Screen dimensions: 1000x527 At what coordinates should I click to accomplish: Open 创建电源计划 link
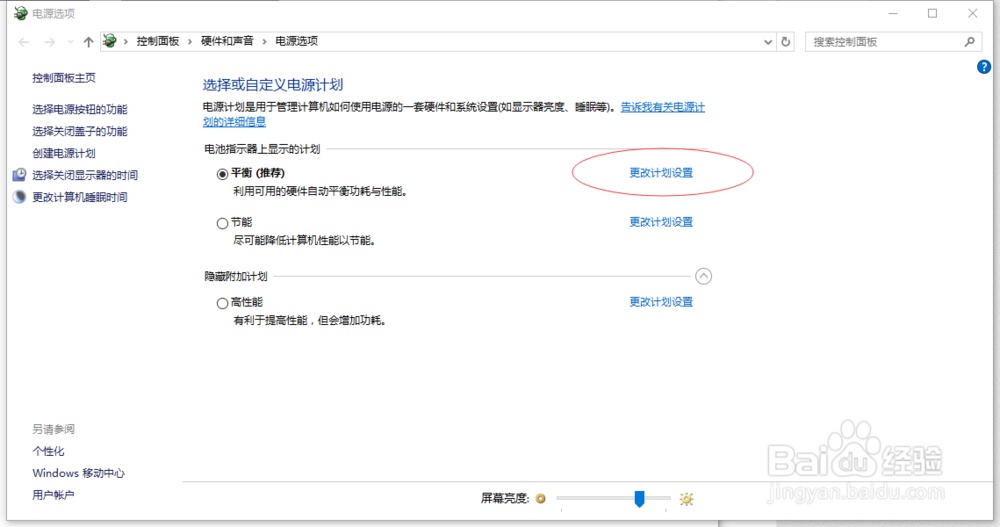pos(64,153)
